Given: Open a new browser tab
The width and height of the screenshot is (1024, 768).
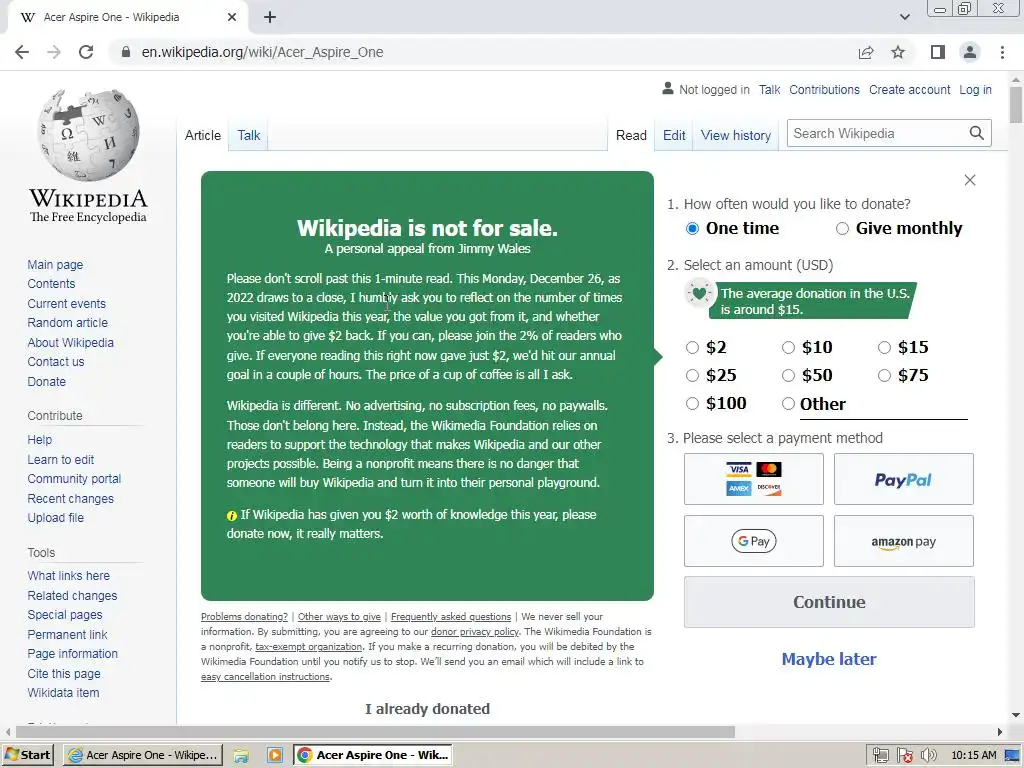Looking at the screenshot, I should click(x=270, y=18).
